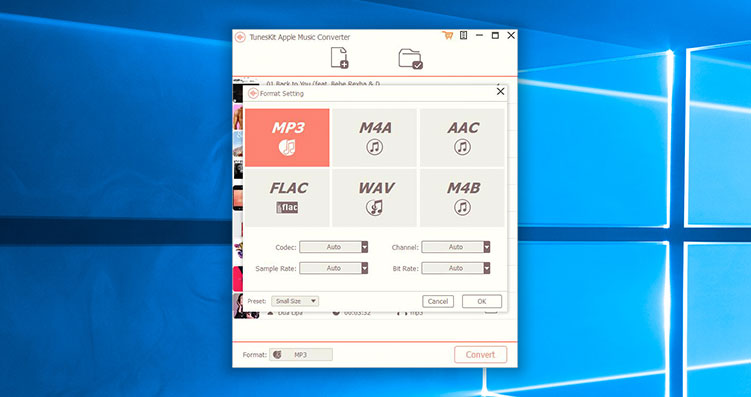Choose the M4A format tile

click(x=375, y=137)
